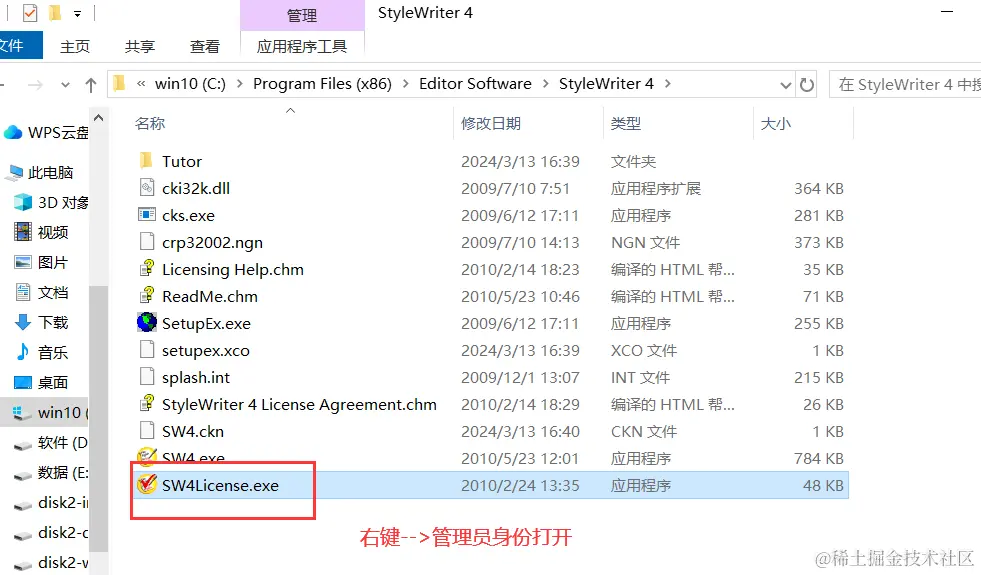Select the cks.exe application icon
This screenshot has height=575, width=981.
[x=146, y=215]
